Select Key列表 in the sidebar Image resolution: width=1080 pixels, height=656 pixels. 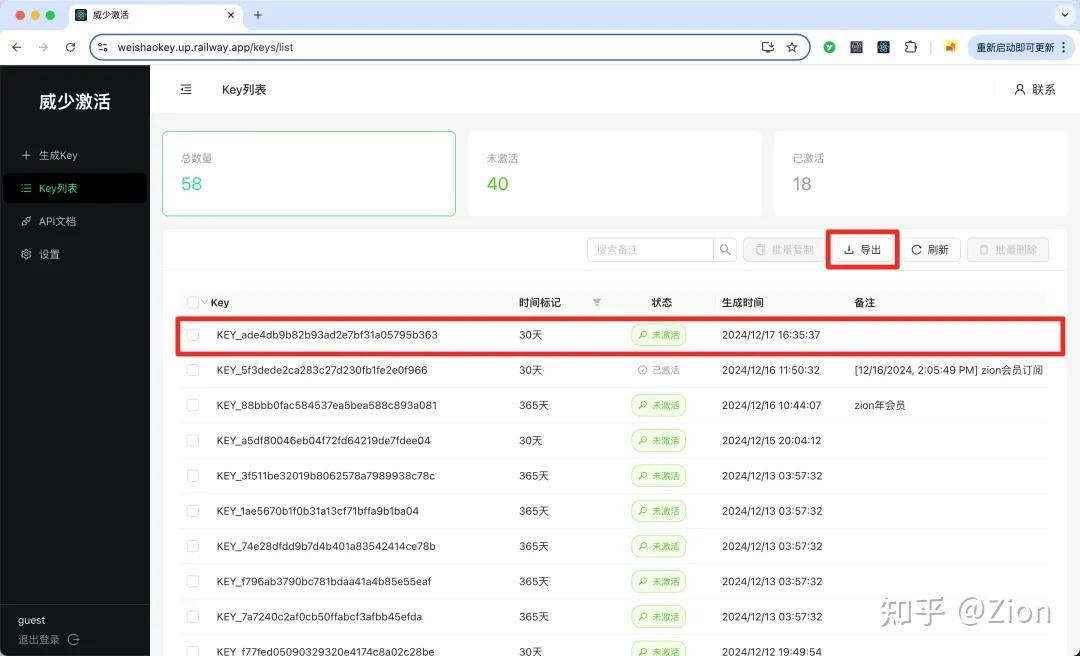(x=74, y=188)
